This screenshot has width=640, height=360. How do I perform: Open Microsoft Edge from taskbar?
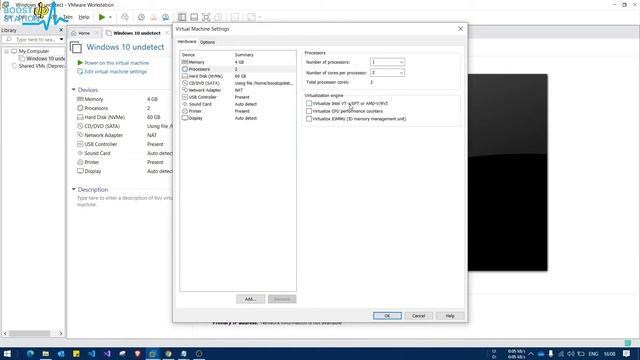[x=30, y=354]
